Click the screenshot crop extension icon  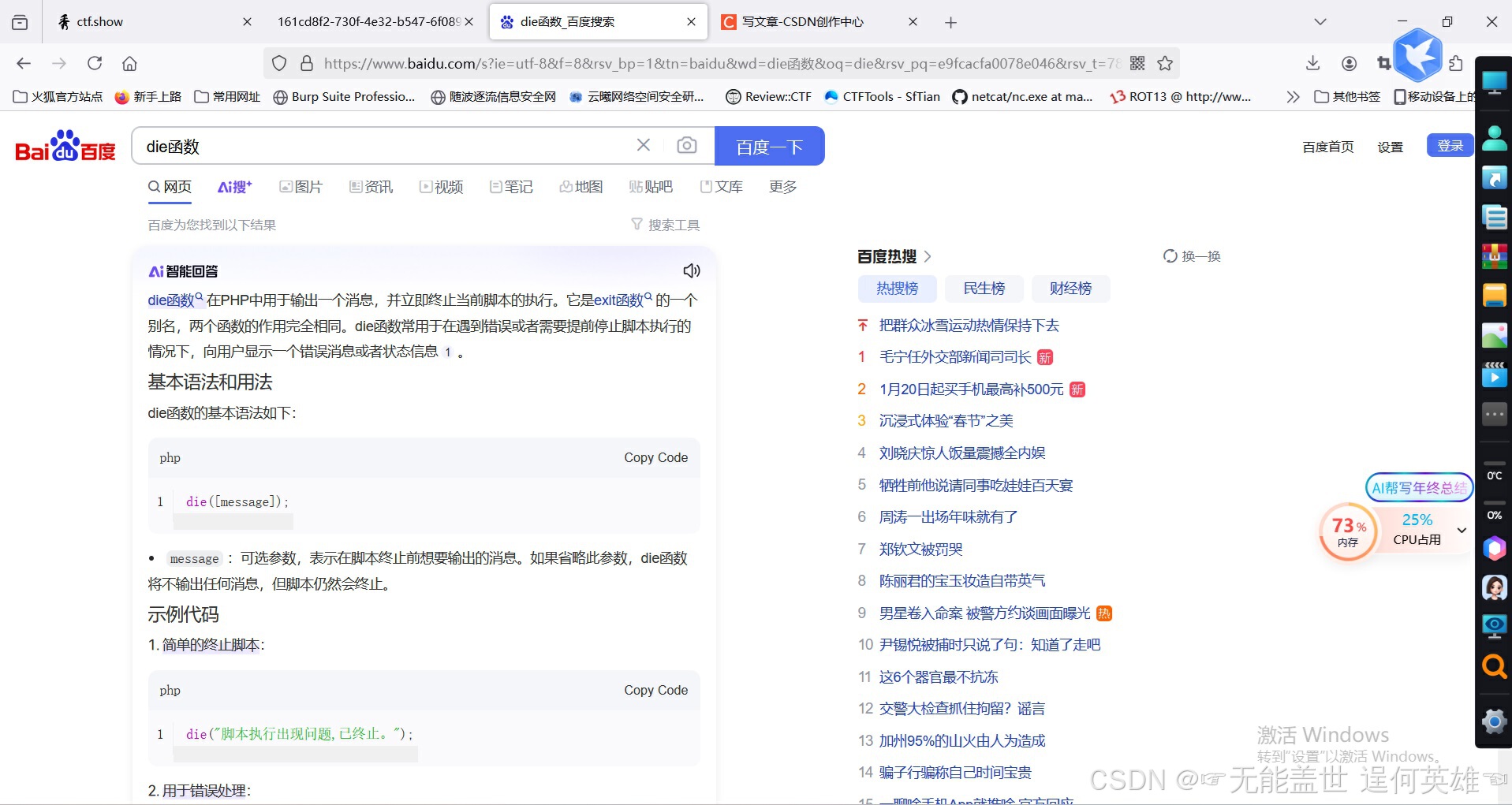pyautogui.click(x=1383, y=63)
